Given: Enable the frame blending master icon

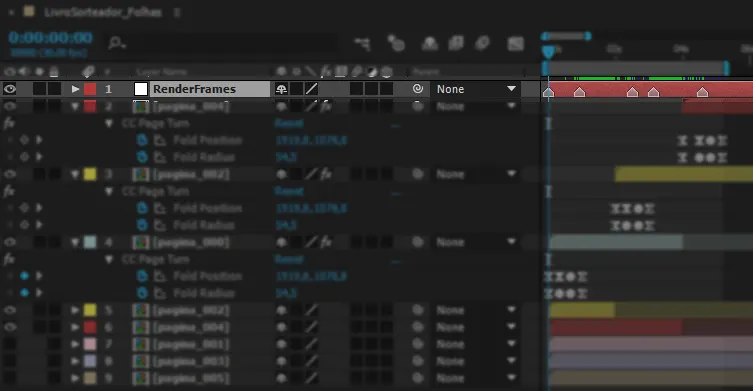Looking at the screenshot, I should tap(456, 43).
